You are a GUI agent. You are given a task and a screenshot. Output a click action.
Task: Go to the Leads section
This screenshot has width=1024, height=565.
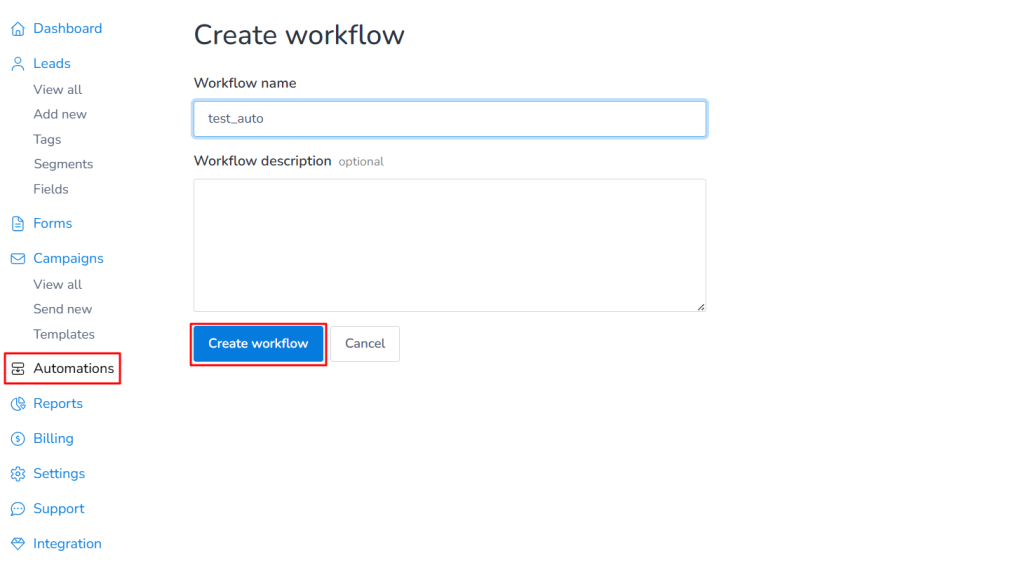coord(52,63)
